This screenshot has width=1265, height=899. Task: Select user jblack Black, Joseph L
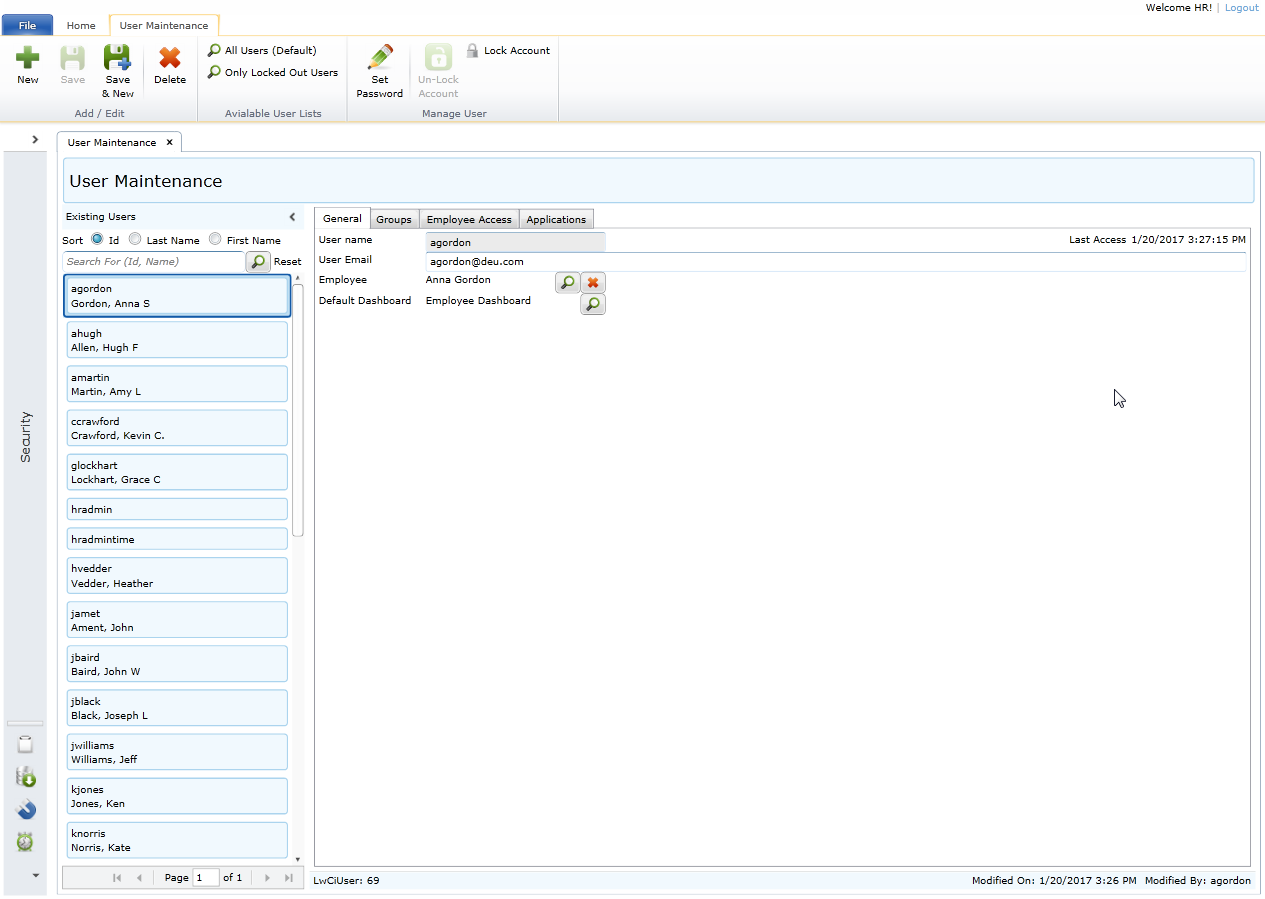(178, 708)
